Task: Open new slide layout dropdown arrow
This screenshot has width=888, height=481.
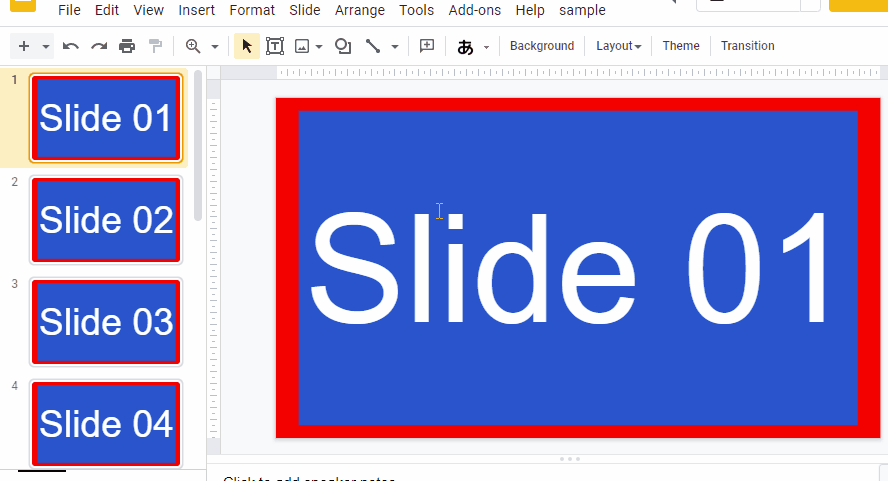Action: (46, 46)
